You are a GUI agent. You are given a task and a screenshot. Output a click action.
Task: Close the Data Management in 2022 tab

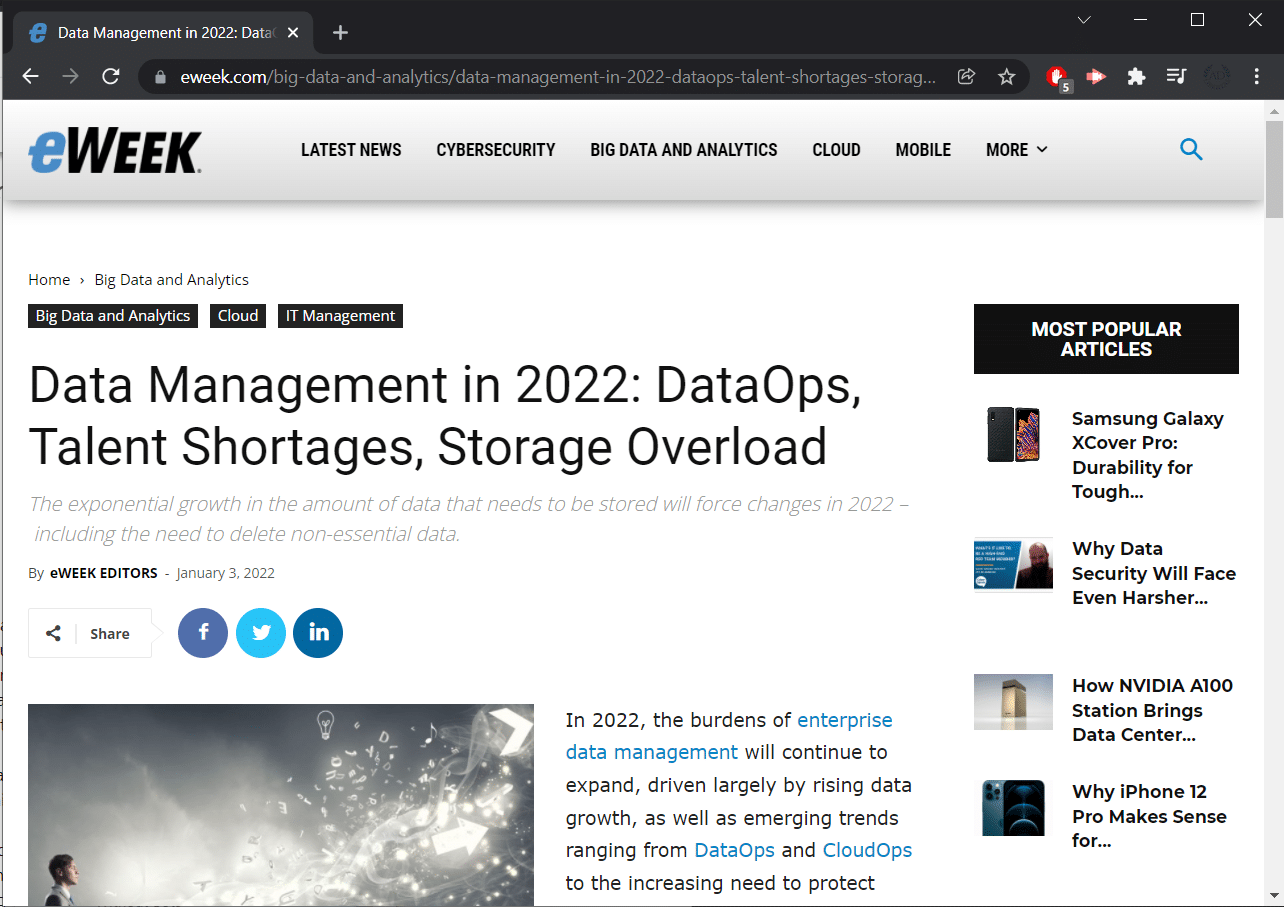(293, 33)
